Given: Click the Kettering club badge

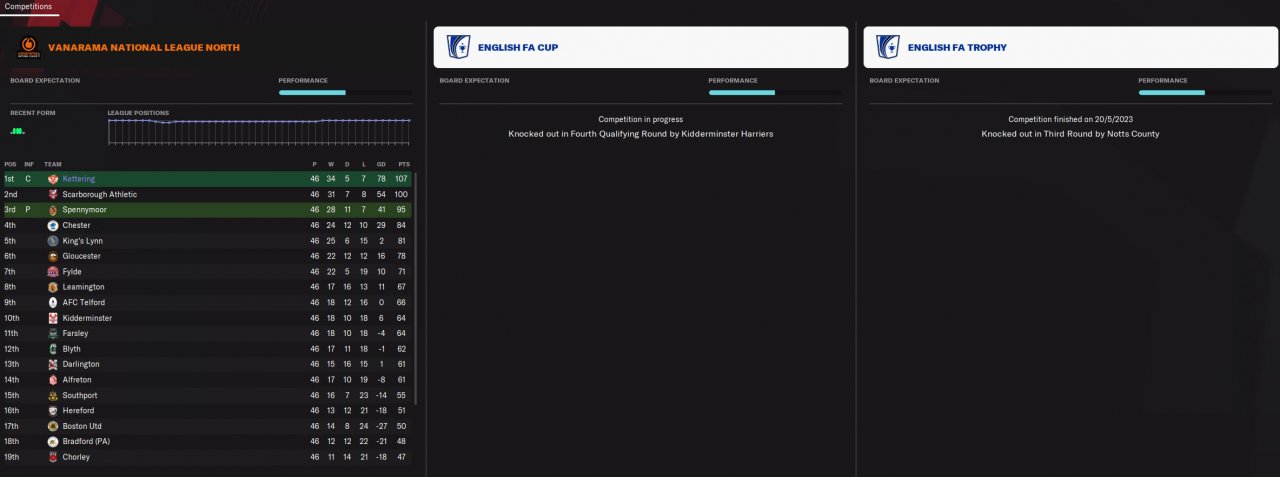Looking at the screenshot, I should coord(53,179).
